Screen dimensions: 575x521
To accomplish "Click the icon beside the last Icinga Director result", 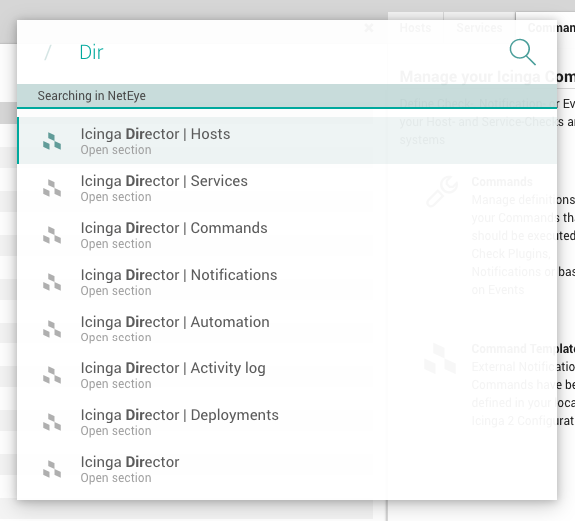I will 52,469.
